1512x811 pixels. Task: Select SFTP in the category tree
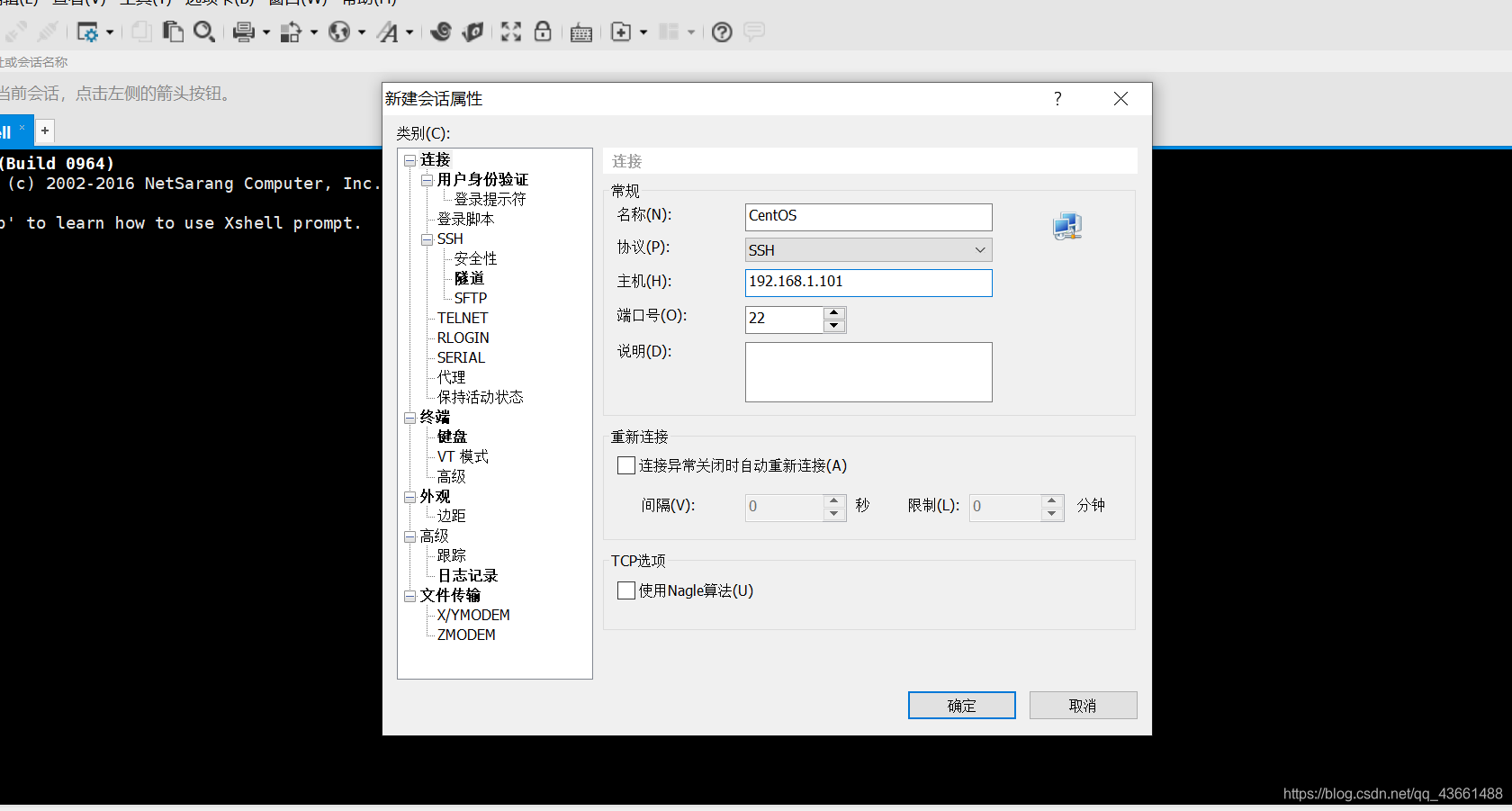[x=470, y=299]
